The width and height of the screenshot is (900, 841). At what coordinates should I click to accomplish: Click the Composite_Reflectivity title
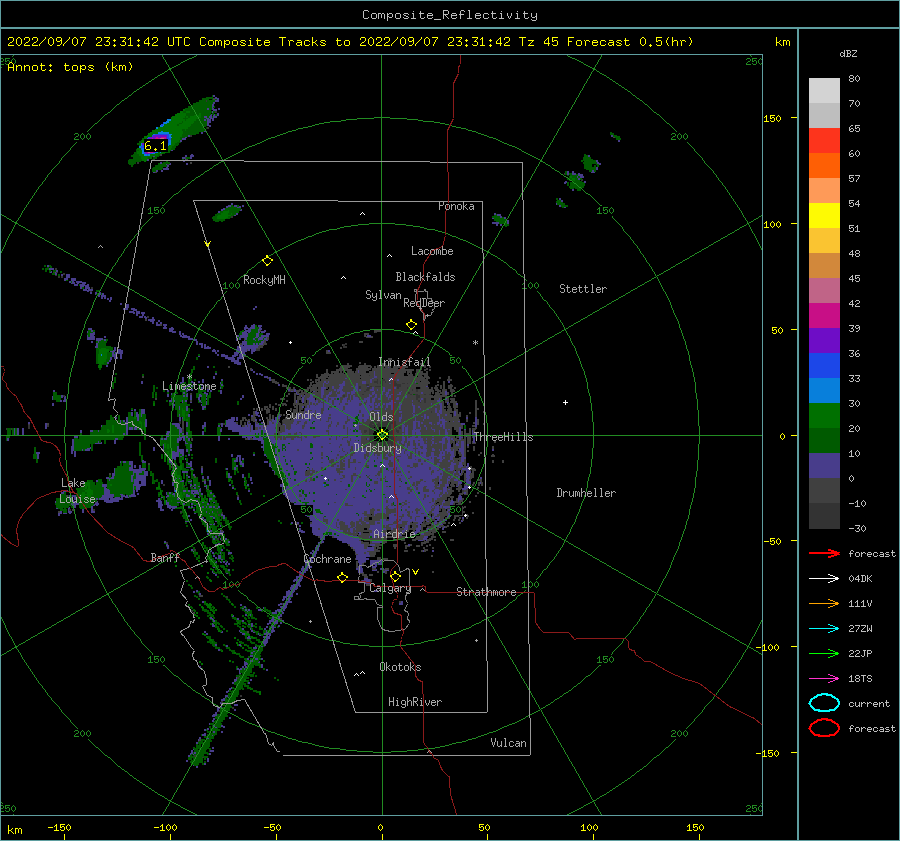449,15
